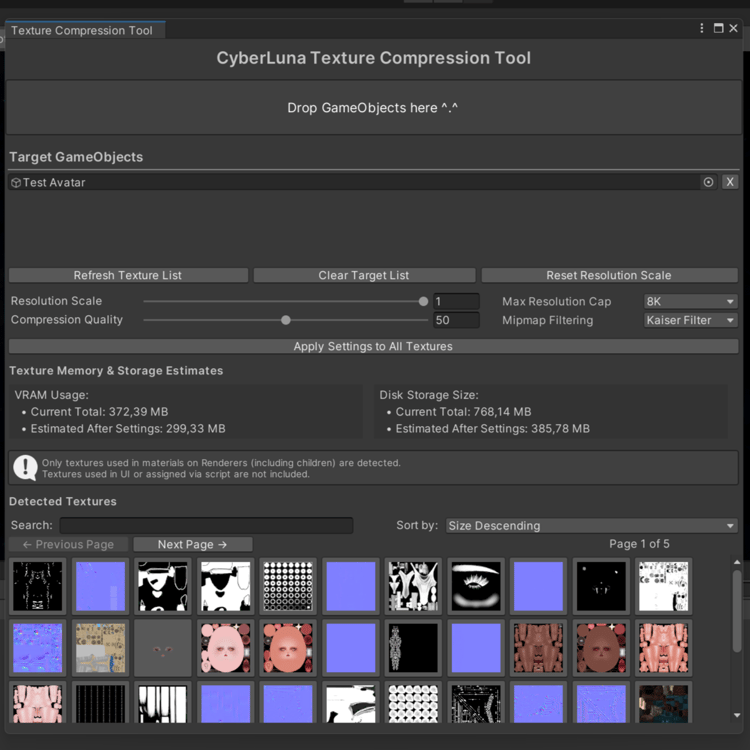Open the Max Resolution Cap dropdown
Viewport: 750px width, 750px height.
(690, 301)
